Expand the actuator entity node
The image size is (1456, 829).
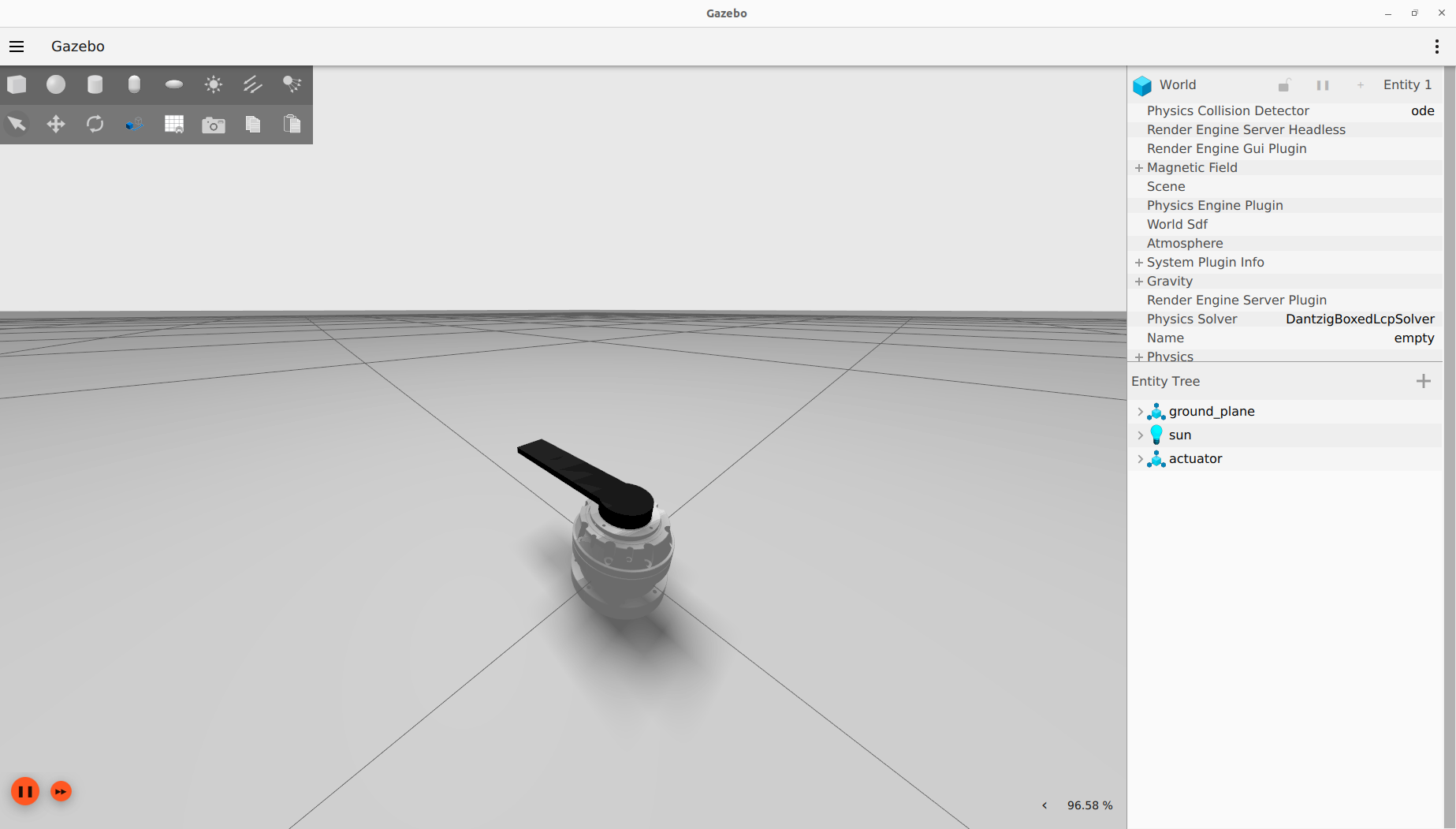coord(1141,459)
